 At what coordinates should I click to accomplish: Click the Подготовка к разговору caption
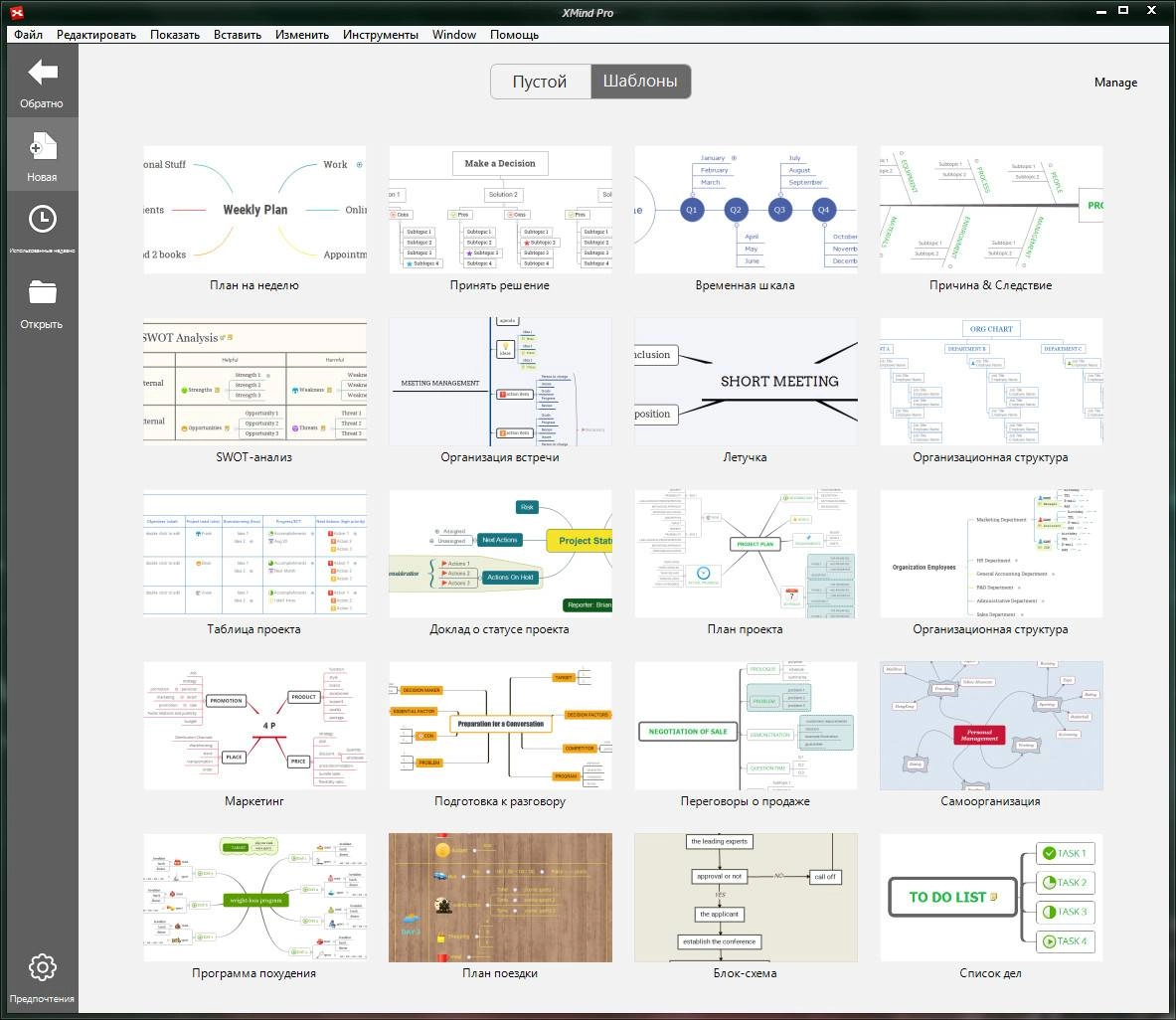click(x=499, y=801)
